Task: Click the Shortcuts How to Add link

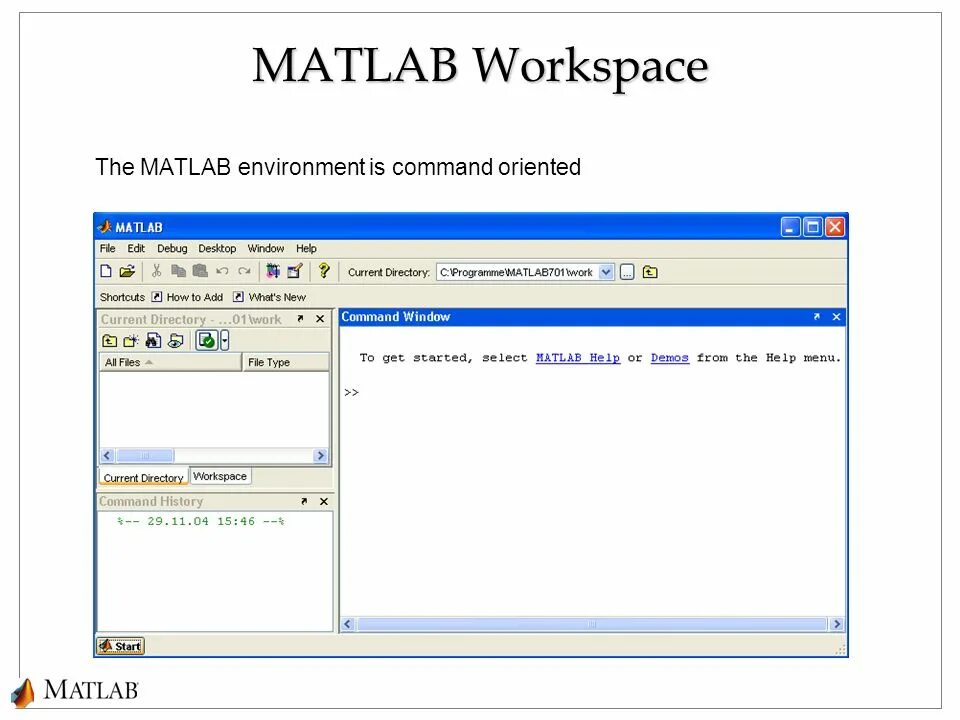Action: point(194,297)
